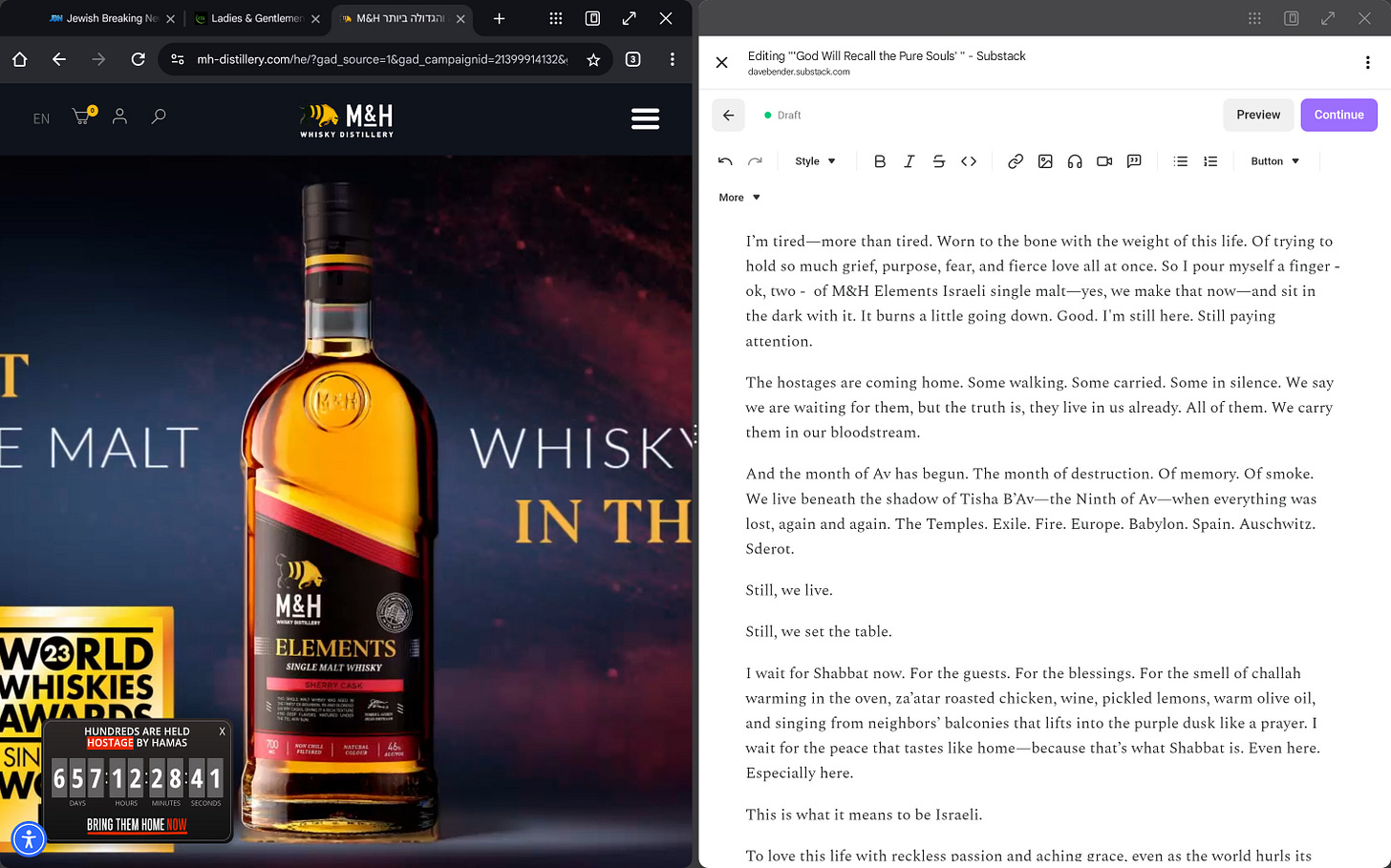Go forward in the browser
This screenshot has height=868, width=1391.
(98, 59)
